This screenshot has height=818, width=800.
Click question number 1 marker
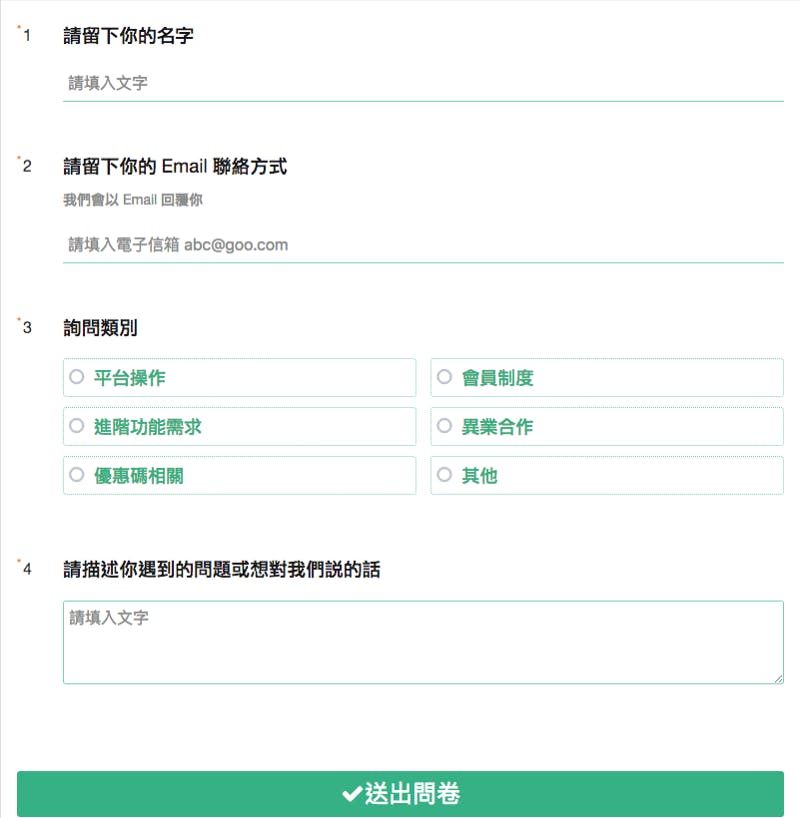tap(27, 36)
